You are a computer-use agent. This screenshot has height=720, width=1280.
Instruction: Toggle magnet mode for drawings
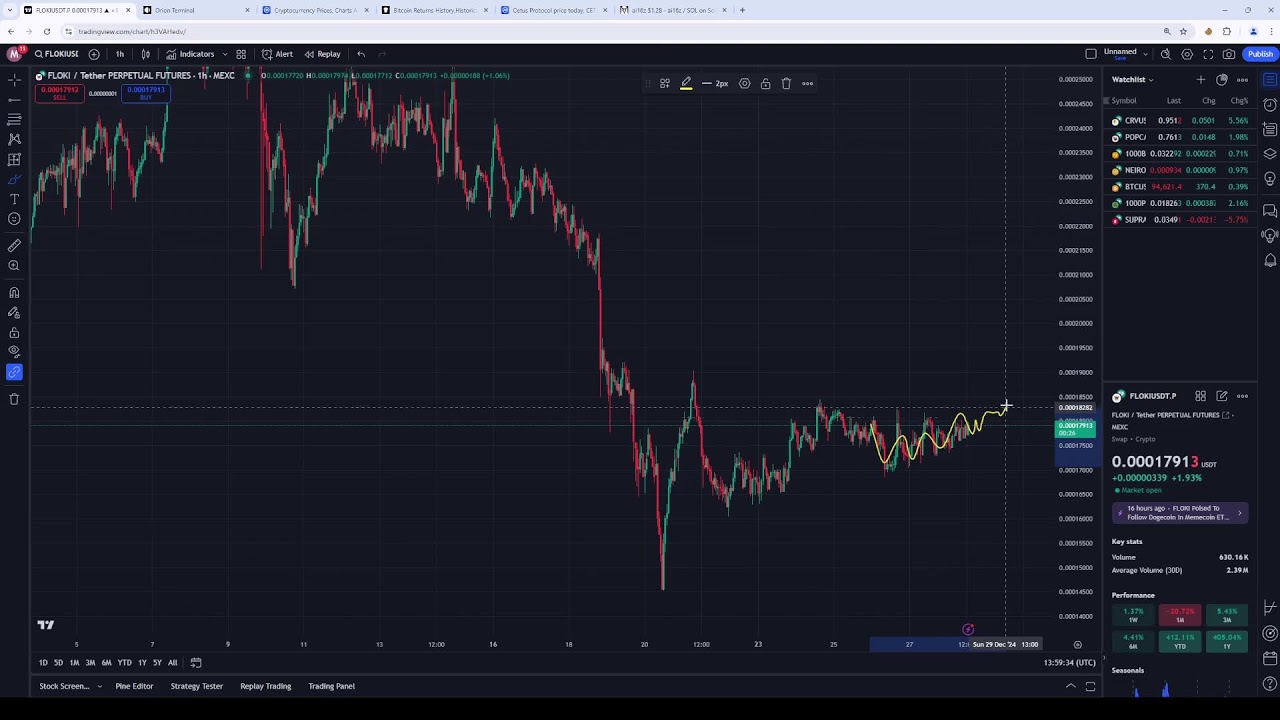click(x=14, y=292)
